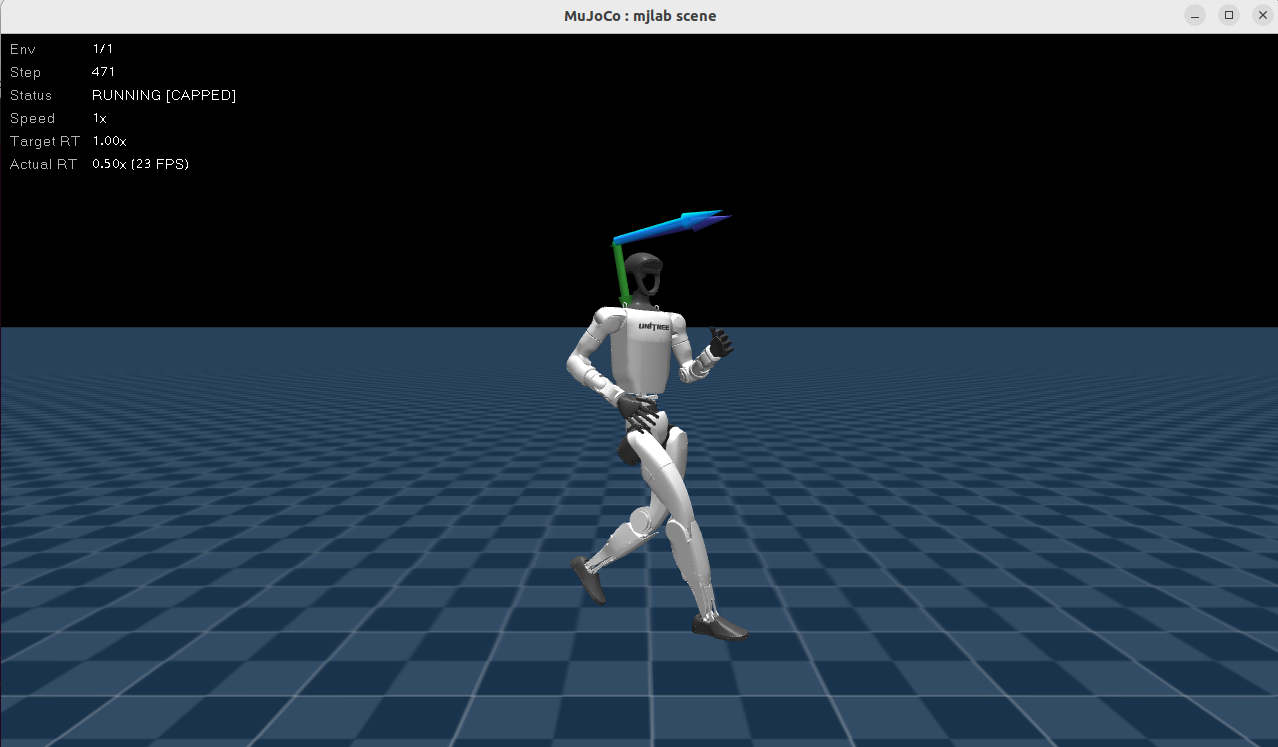Viewport: 1278px width, 747px height.
Task: Click the robot's lifted rear foot
Action: click(x=588, y=580)
